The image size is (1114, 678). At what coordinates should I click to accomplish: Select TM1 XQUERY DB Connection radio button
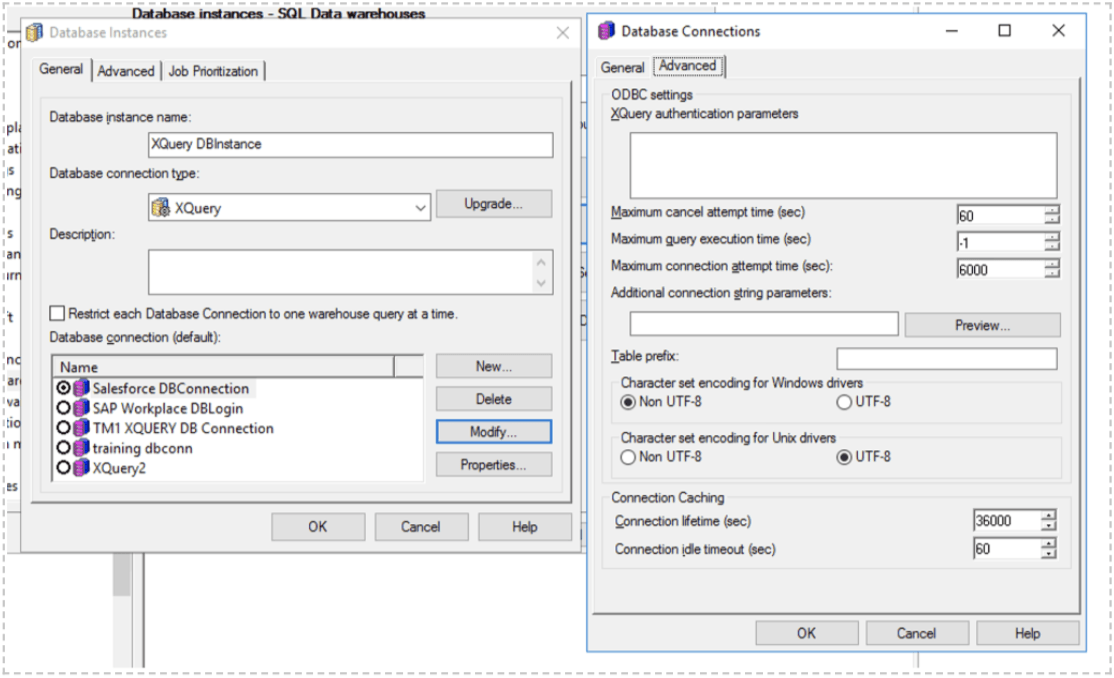tap(63, 428)
